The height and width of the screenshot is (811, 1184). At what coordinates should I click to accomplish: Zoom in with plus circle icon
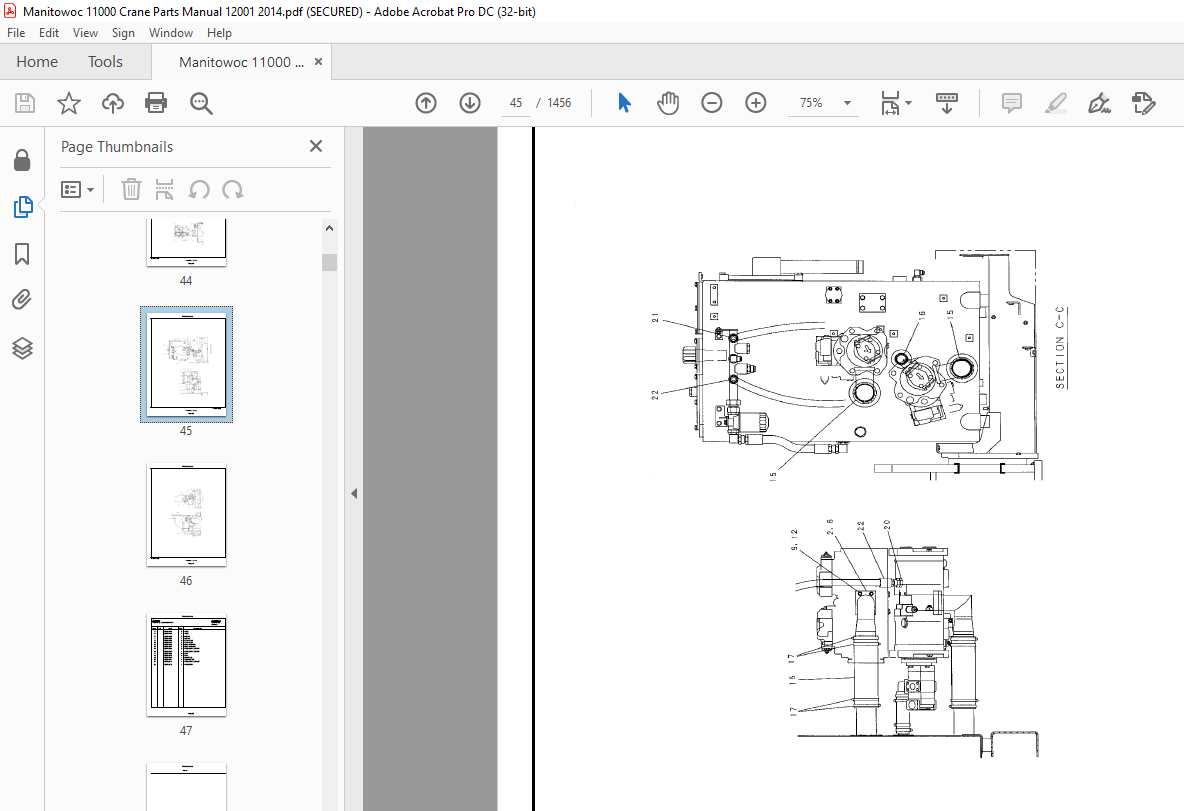[x=755, y=103]
